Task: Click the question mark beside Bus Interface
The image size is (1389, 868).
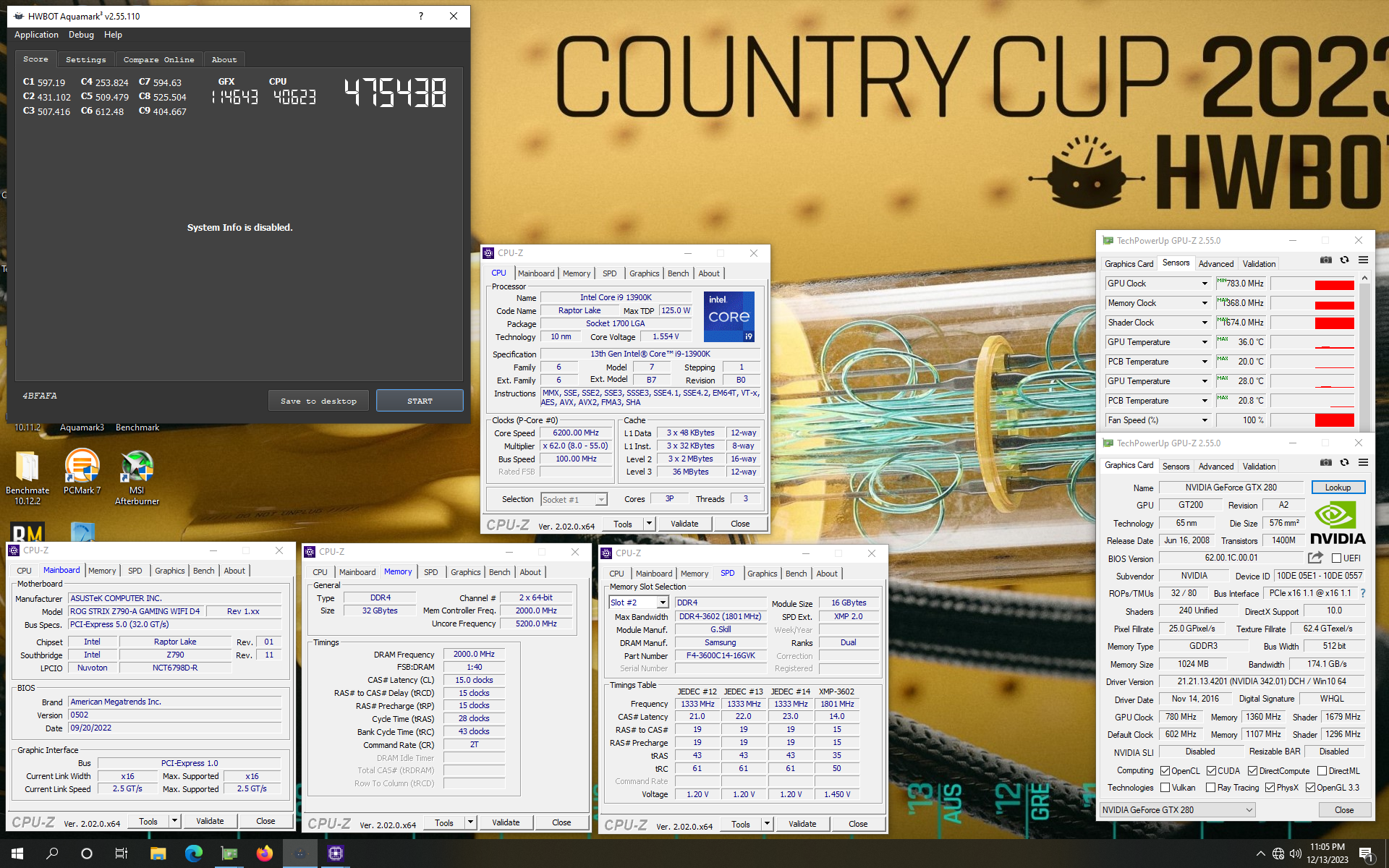Action: point(1363,593)
